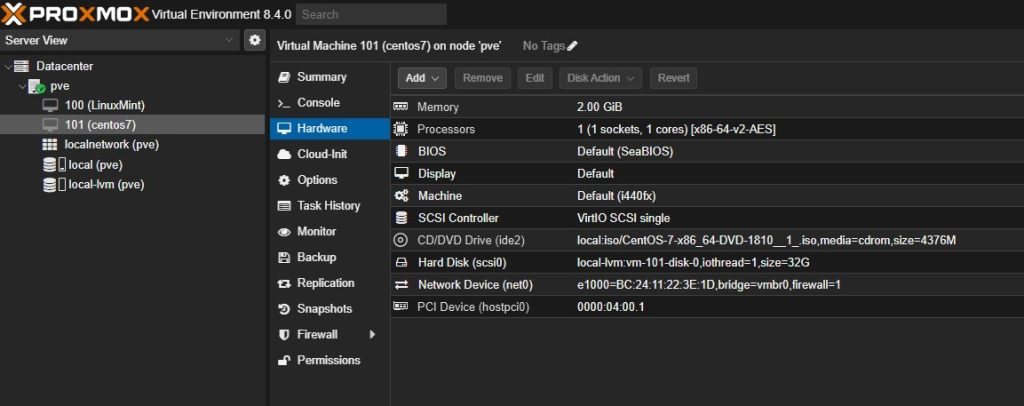Open the Summary tab
This screenshot has width=1024, height=406.
pos(329,77)
